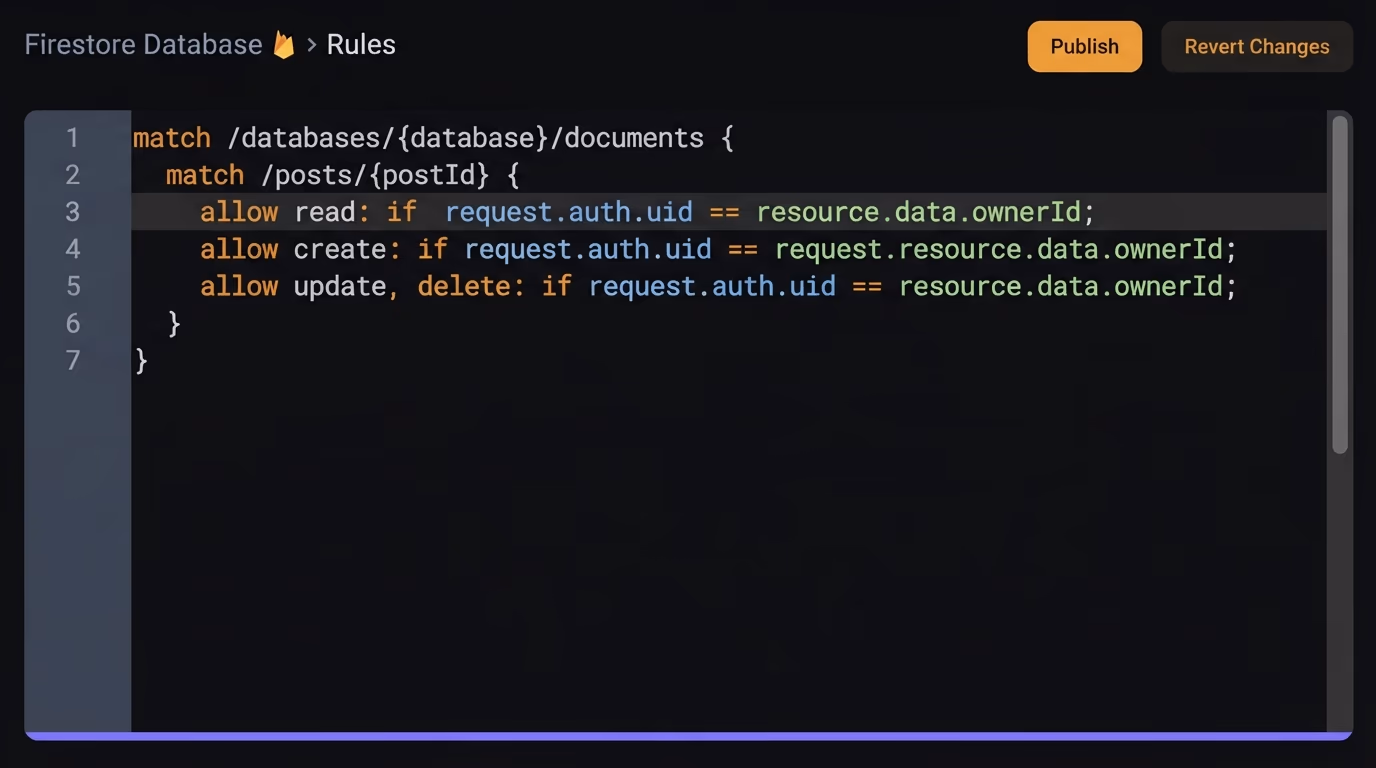Click line number 2 in gutter

pos(72,175)
